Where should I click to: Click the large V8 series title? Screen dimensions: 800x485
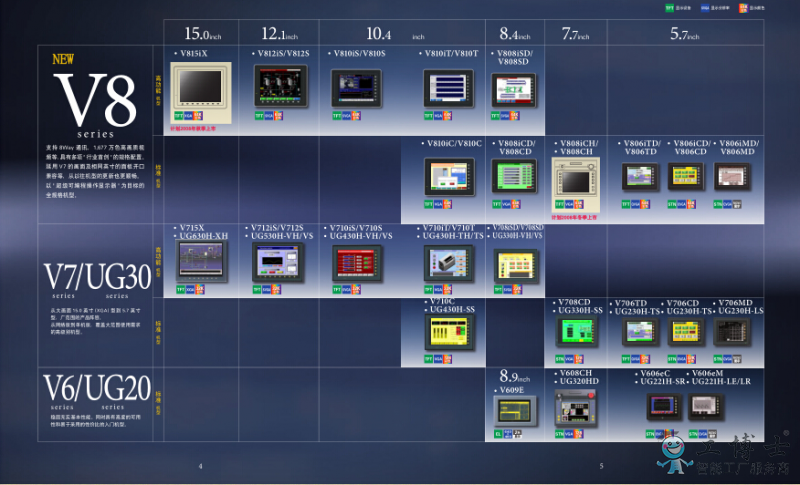coord(95,100)
